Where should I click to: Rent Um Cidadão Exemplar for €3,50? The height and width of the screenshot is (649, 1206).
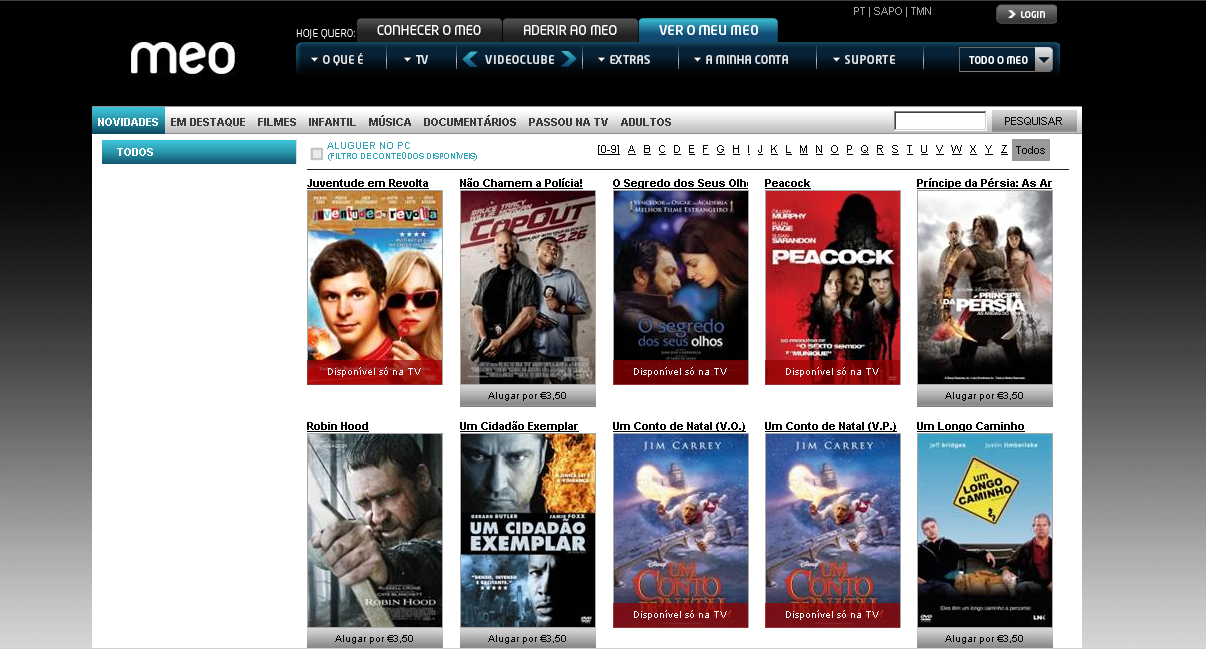(x=528, y=638)
